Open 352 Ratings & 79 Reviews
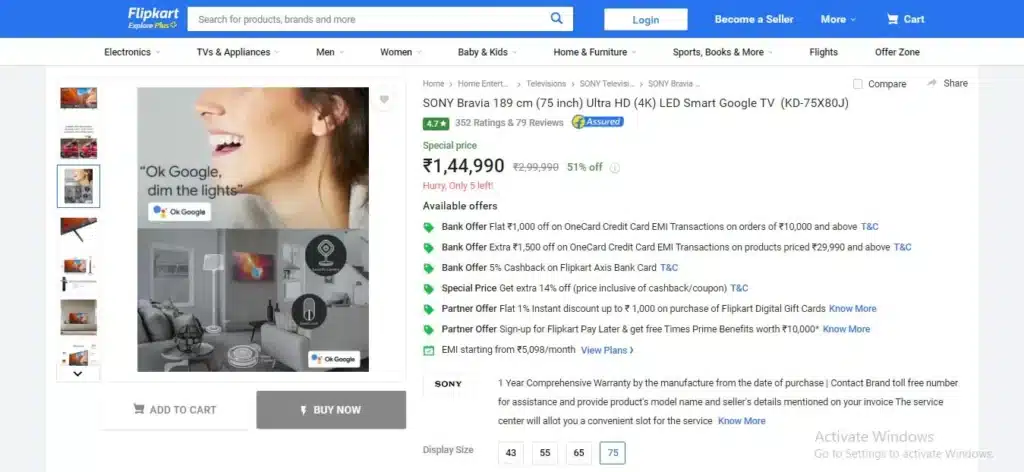Viewport: 1024px width, 472px height. pos(509,123)
